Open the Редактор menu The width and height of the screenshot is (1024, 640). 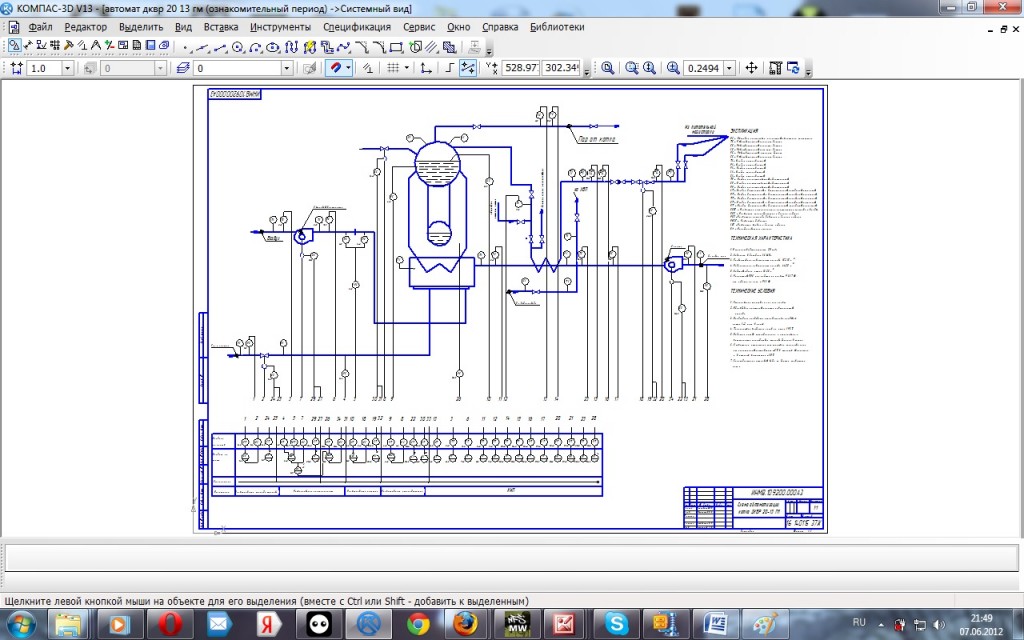(x=86, y=27)
